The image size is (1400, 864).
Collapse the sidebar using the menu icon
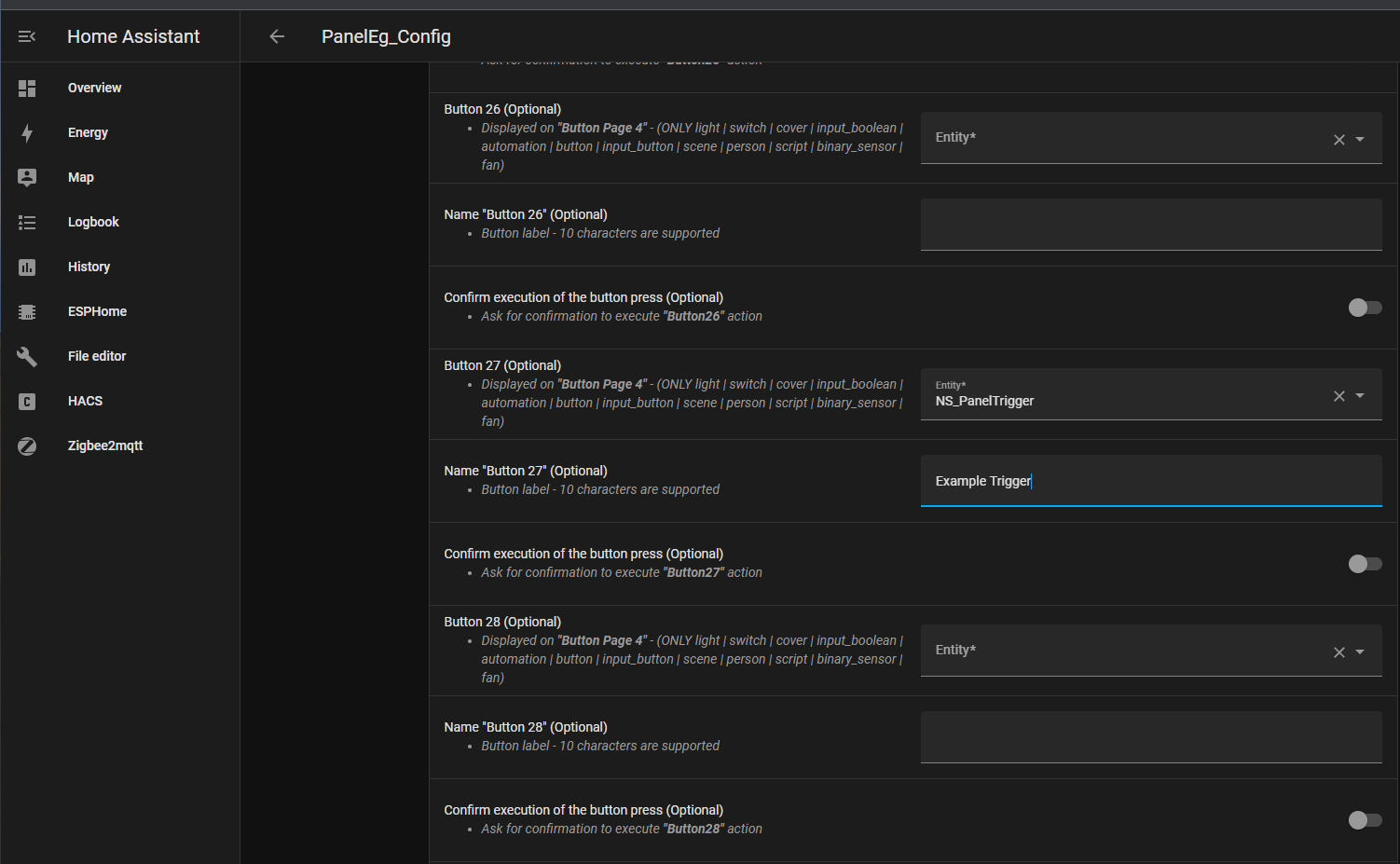tap(27, 36)
